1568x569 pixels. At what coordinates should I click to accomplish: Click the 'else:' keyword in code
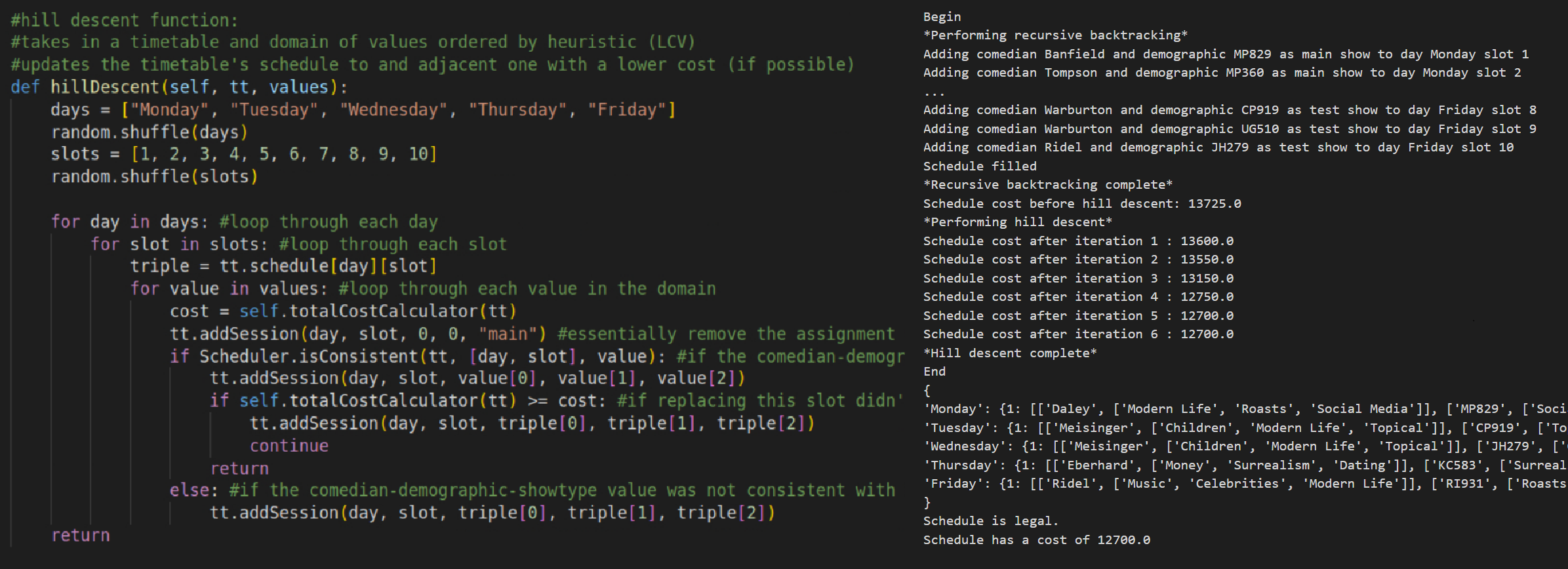coord(193,490)
